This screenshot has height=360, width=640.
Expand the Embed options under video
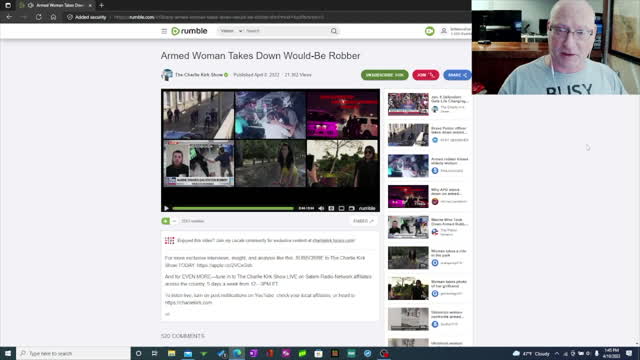[x=363, y=221]
